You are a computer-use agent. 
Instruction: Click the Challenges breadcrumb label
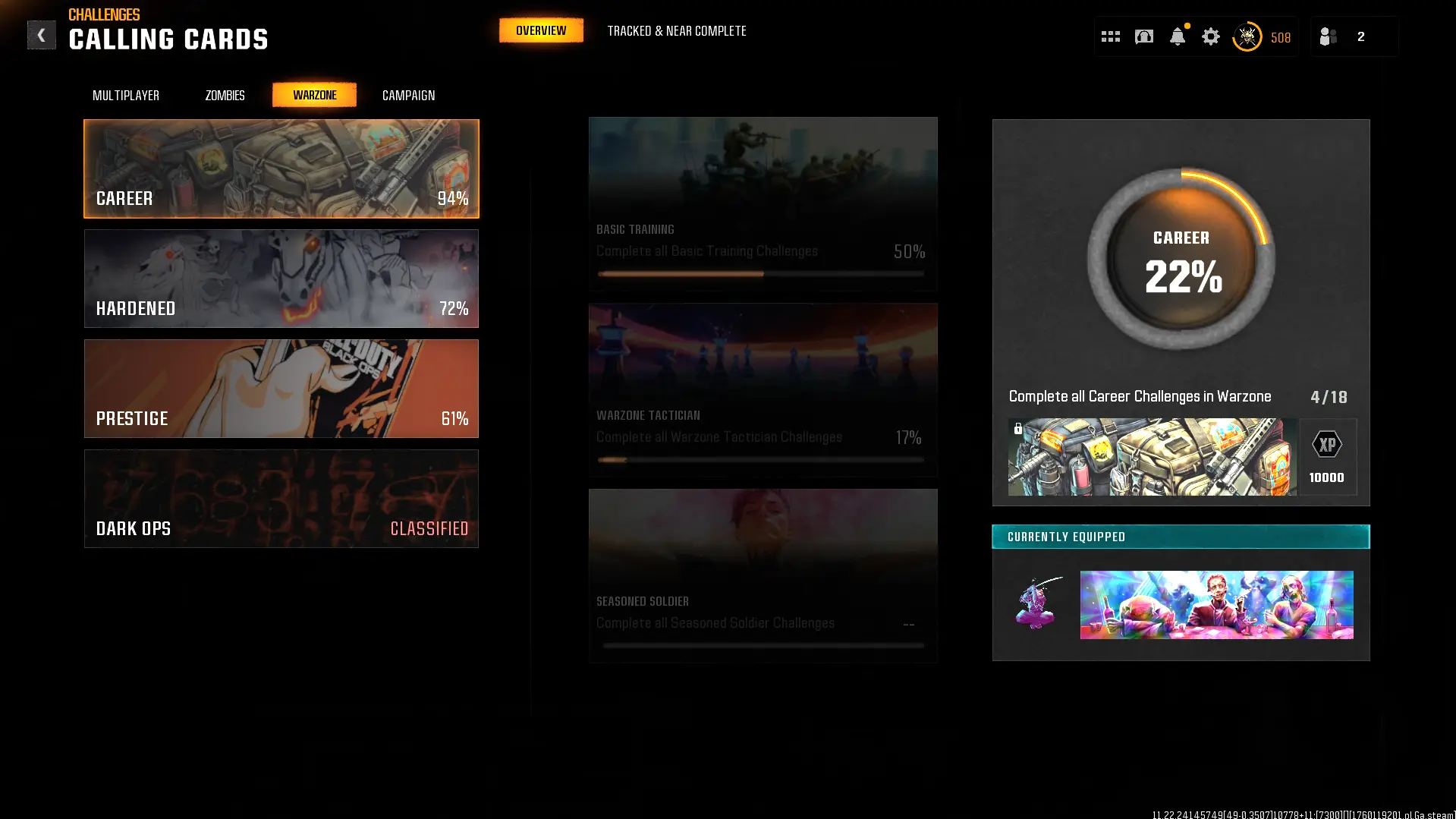click(x=104, y=14)
